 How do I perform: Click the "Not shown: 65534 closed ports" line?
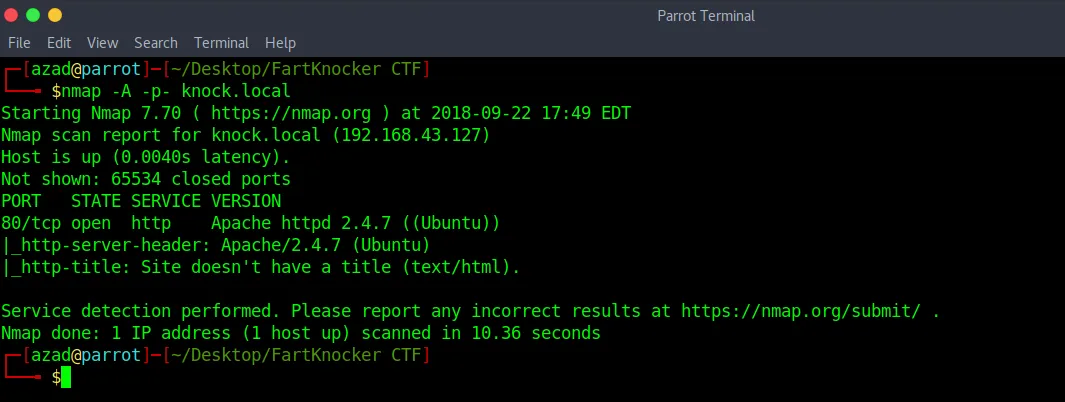tap(146, 179)
